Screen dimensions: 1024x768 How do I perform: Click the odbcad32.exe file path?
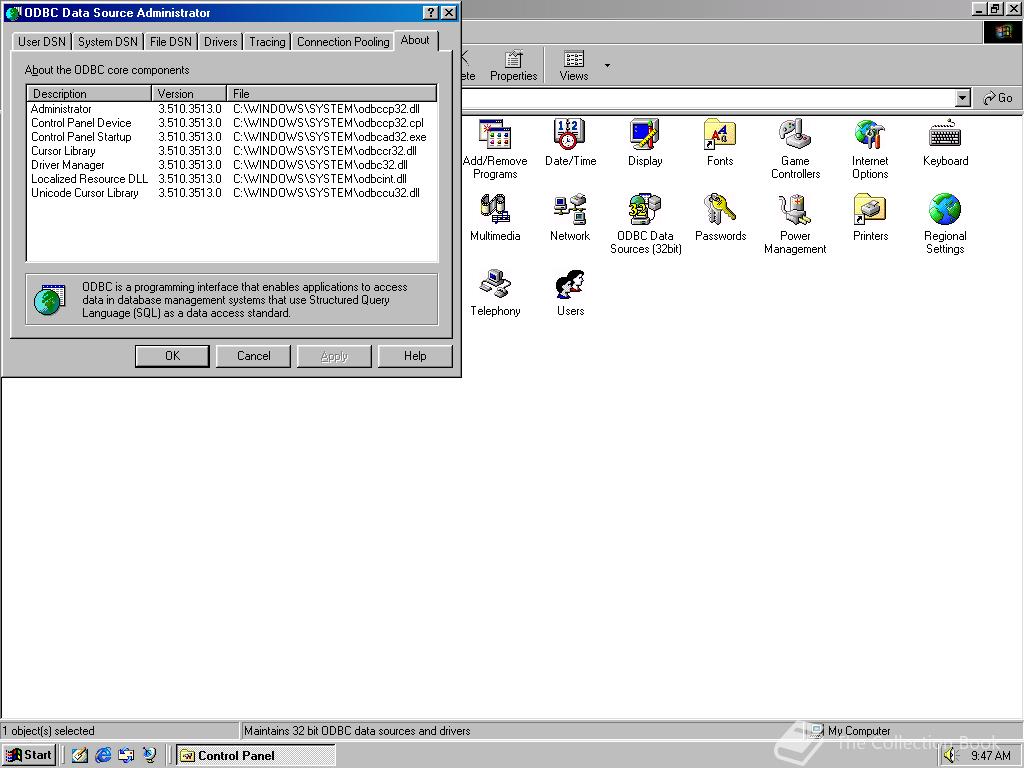[x=330, y=137]
